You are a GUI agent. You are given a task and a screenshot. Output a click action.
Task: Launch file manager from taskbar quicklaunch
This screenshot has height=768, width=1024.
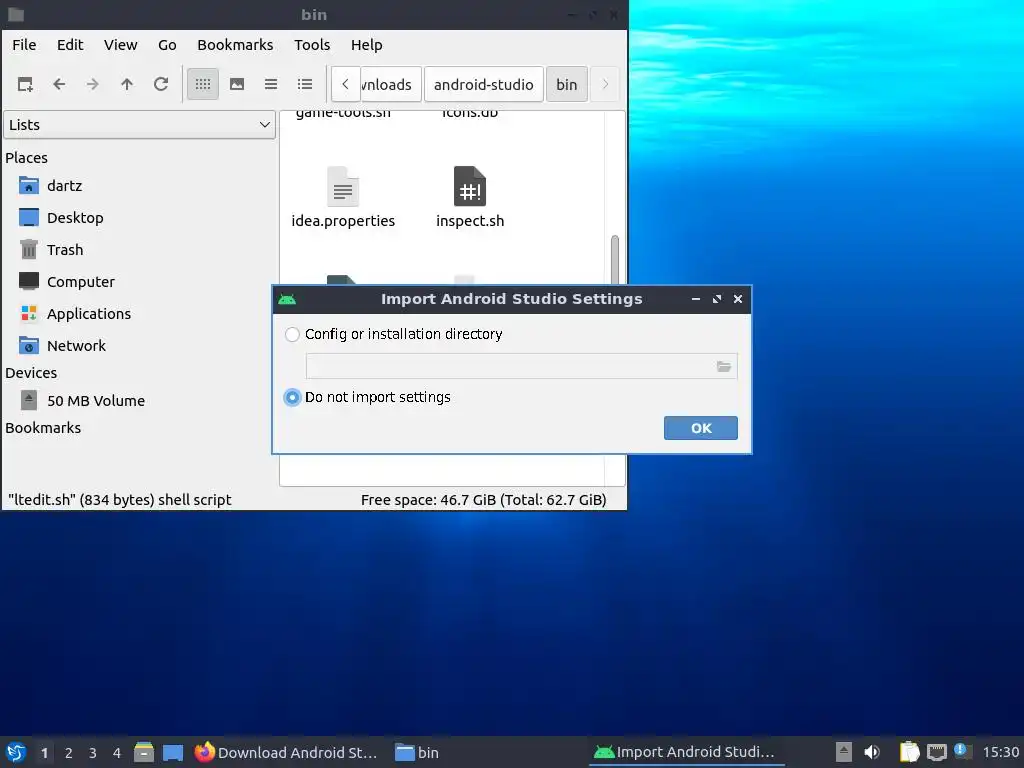[x=144, y=752]
